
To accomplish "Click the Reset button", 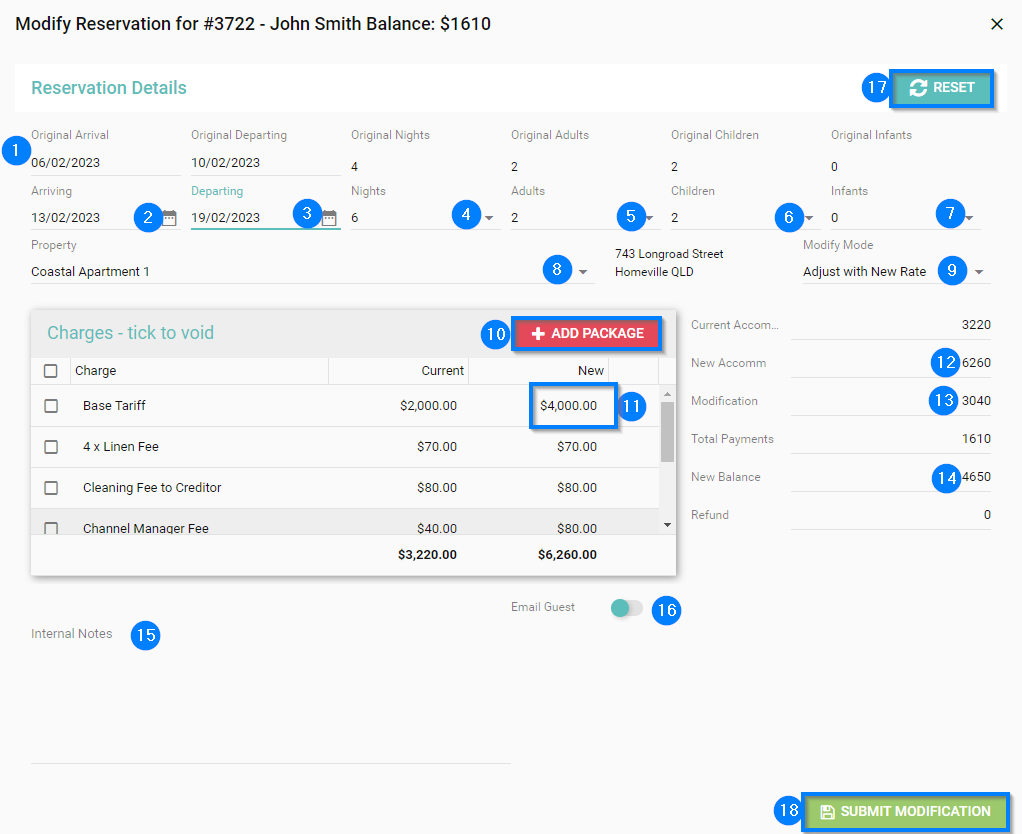I will tap(941, 88).
